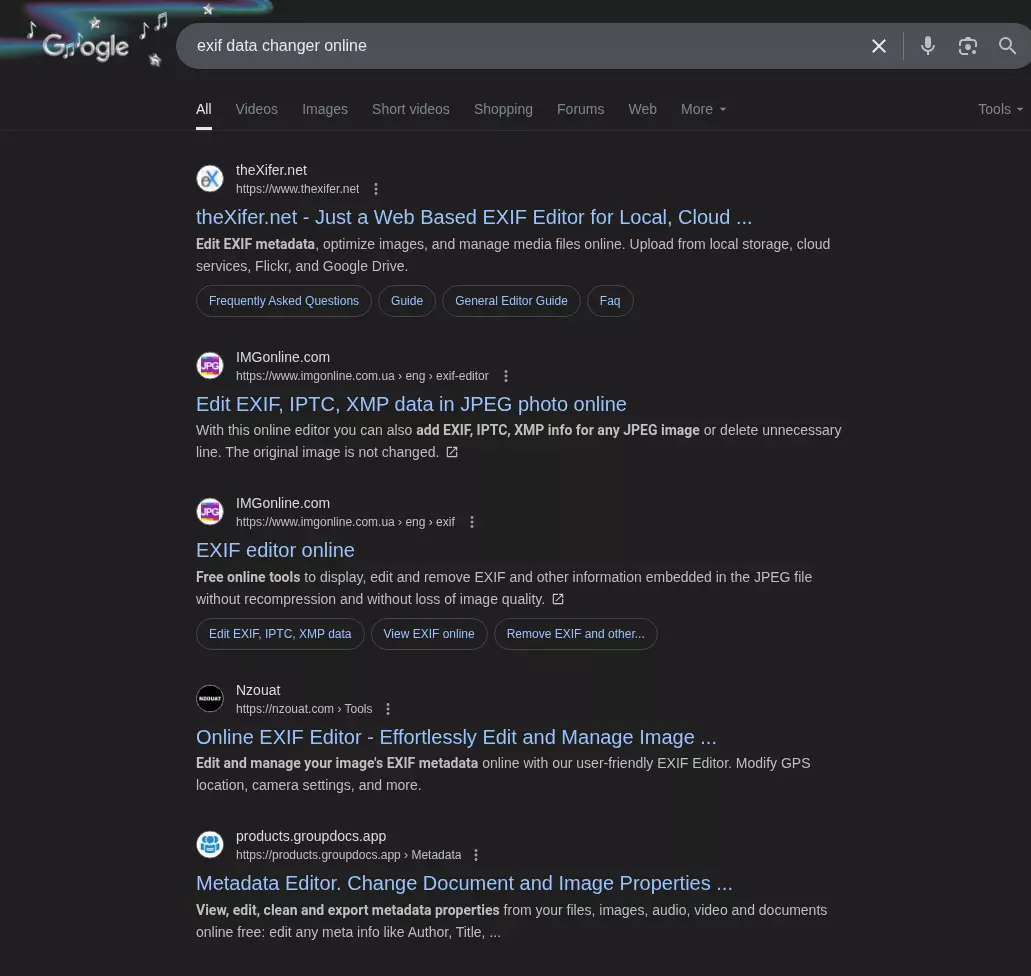This screenshot has width=1031, height=976.
Task: Click external link icon after 'not changed.'
Action: (x=452, y=452)
